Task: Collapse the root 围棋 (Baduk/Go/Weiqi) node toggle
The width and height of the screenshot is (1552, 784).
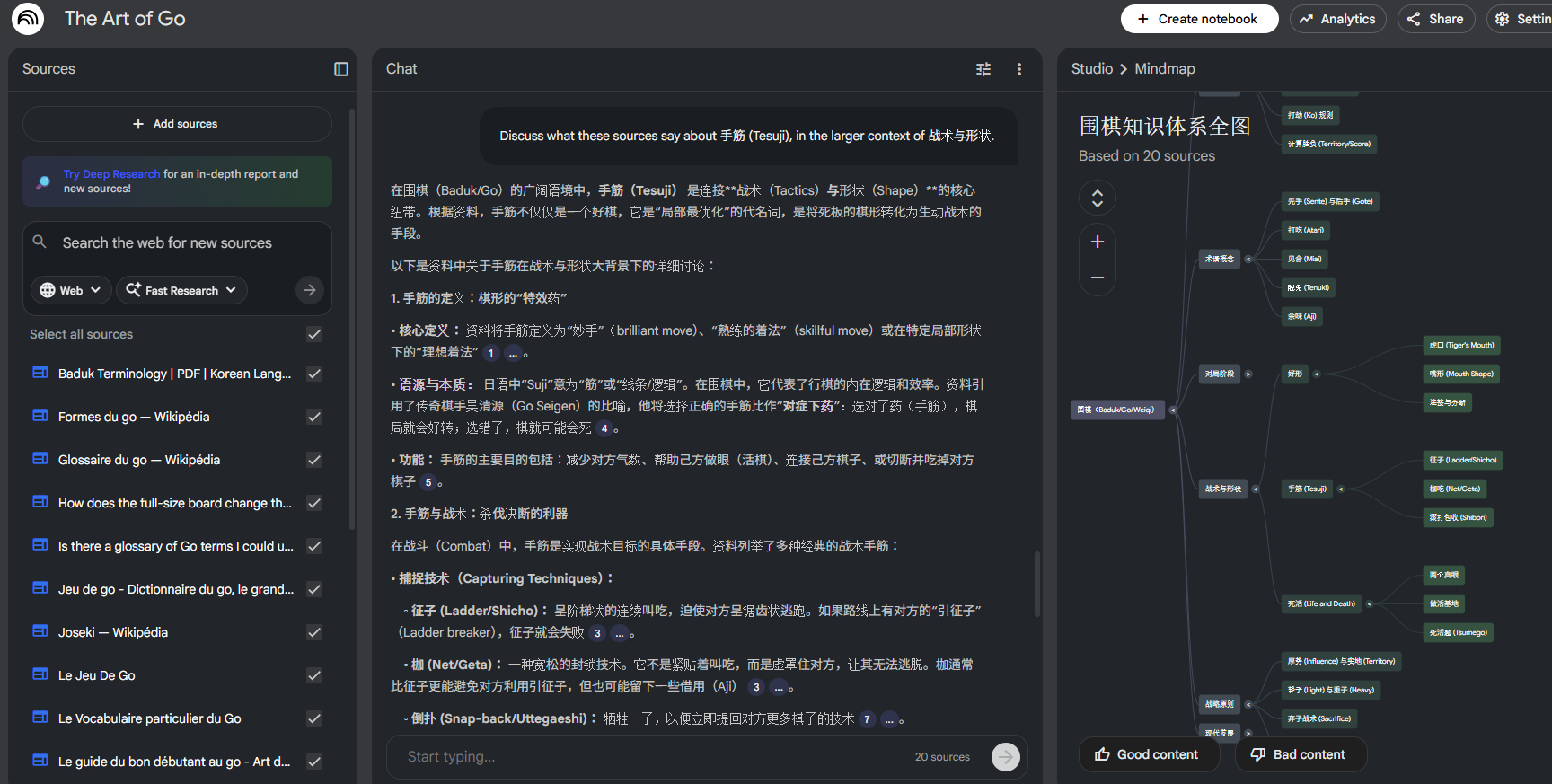Action: click(1173, 410)
